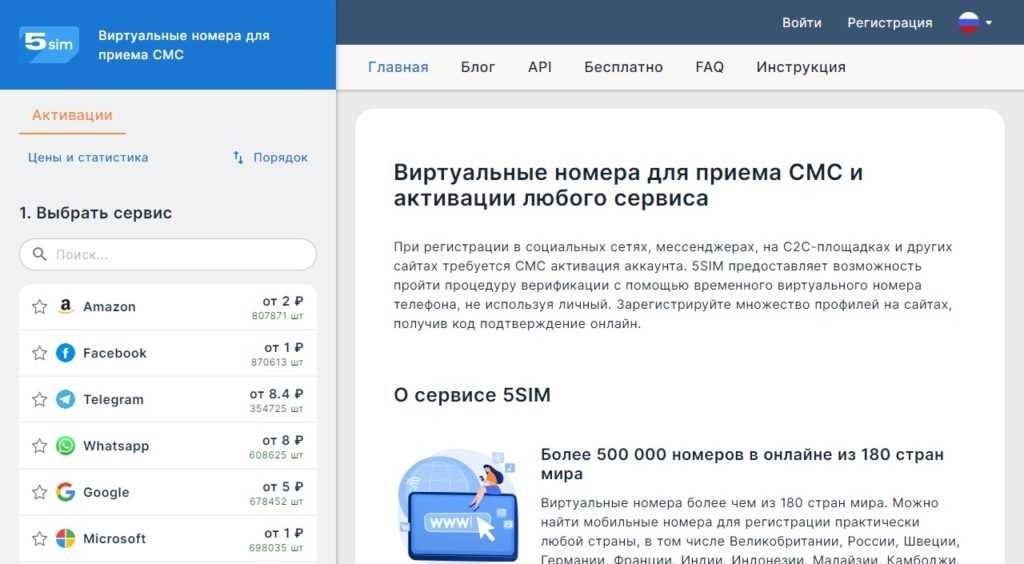Toggle favorite star for Telegram
The image size is (1024, 564).
coord(40,399)
